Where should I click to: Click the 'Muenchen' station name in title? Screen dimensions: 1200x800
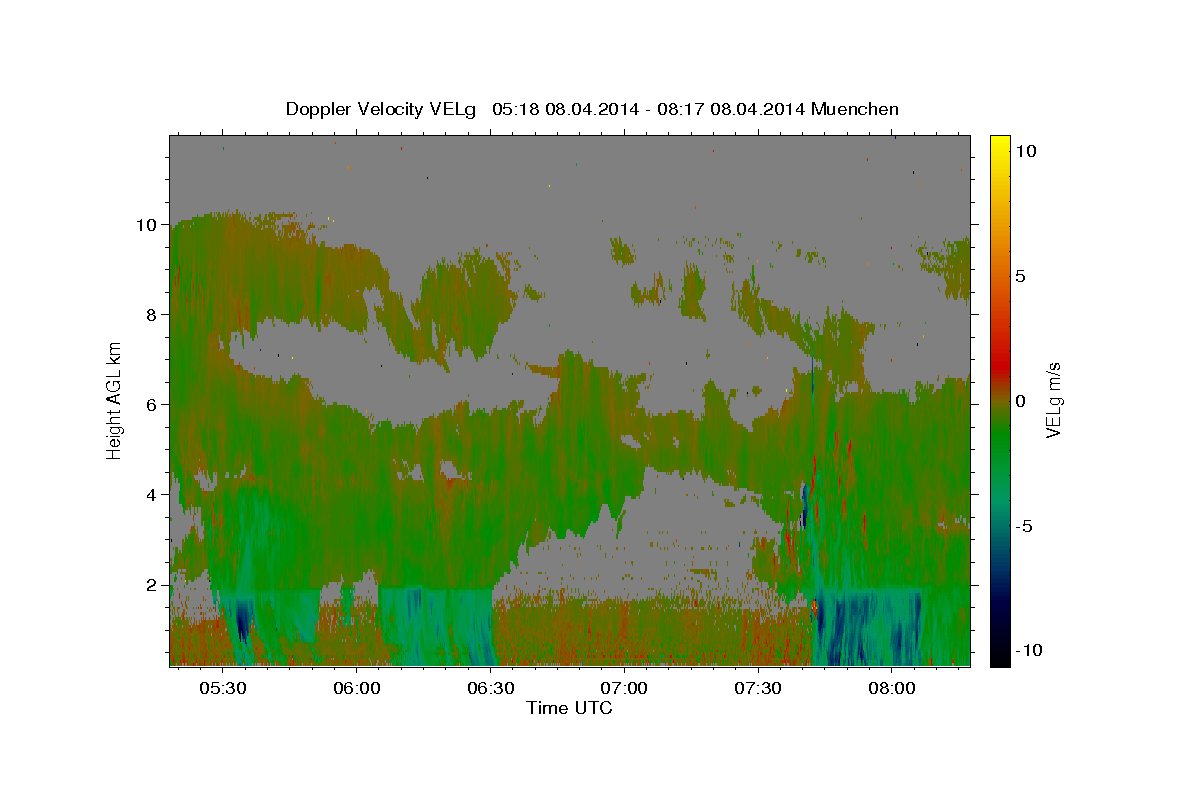[x=855, y=109]
